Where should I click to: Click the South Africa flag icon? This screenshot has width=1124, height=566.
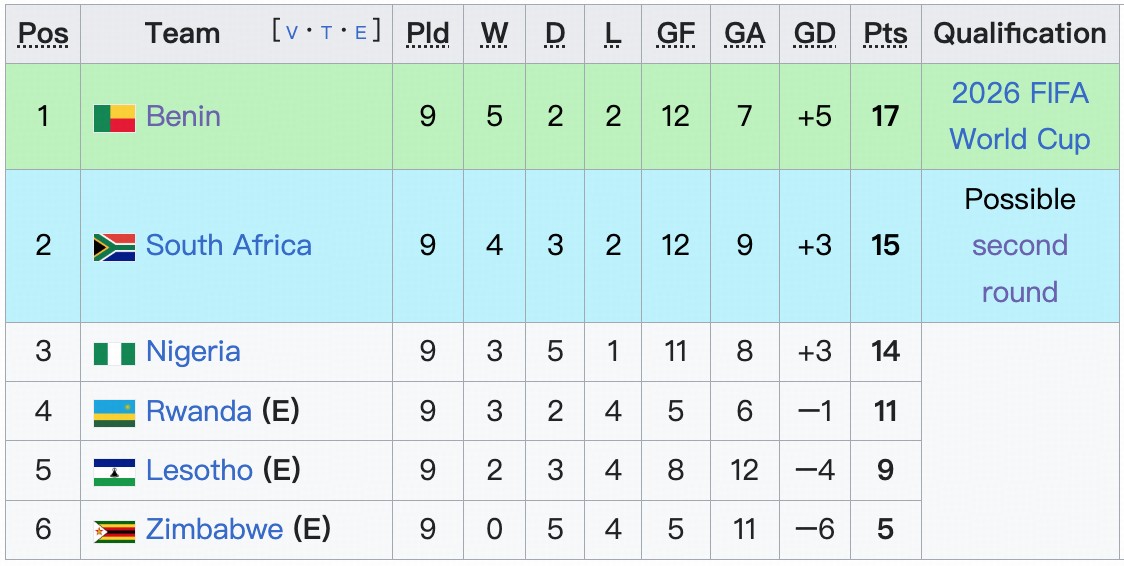pos(114,247)
